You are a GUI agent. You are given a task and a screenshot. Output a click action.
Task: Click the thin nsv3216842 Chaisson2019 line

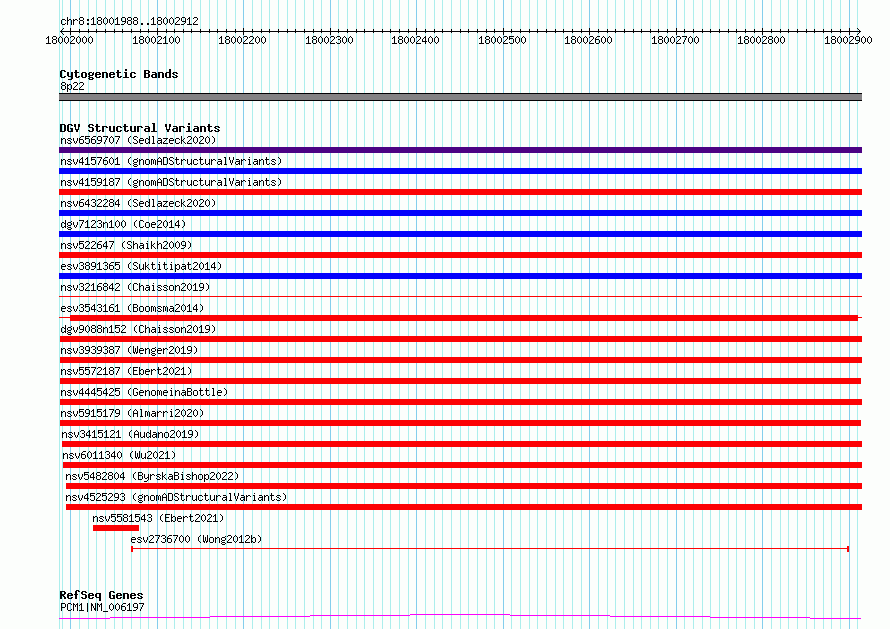[460, 296]
